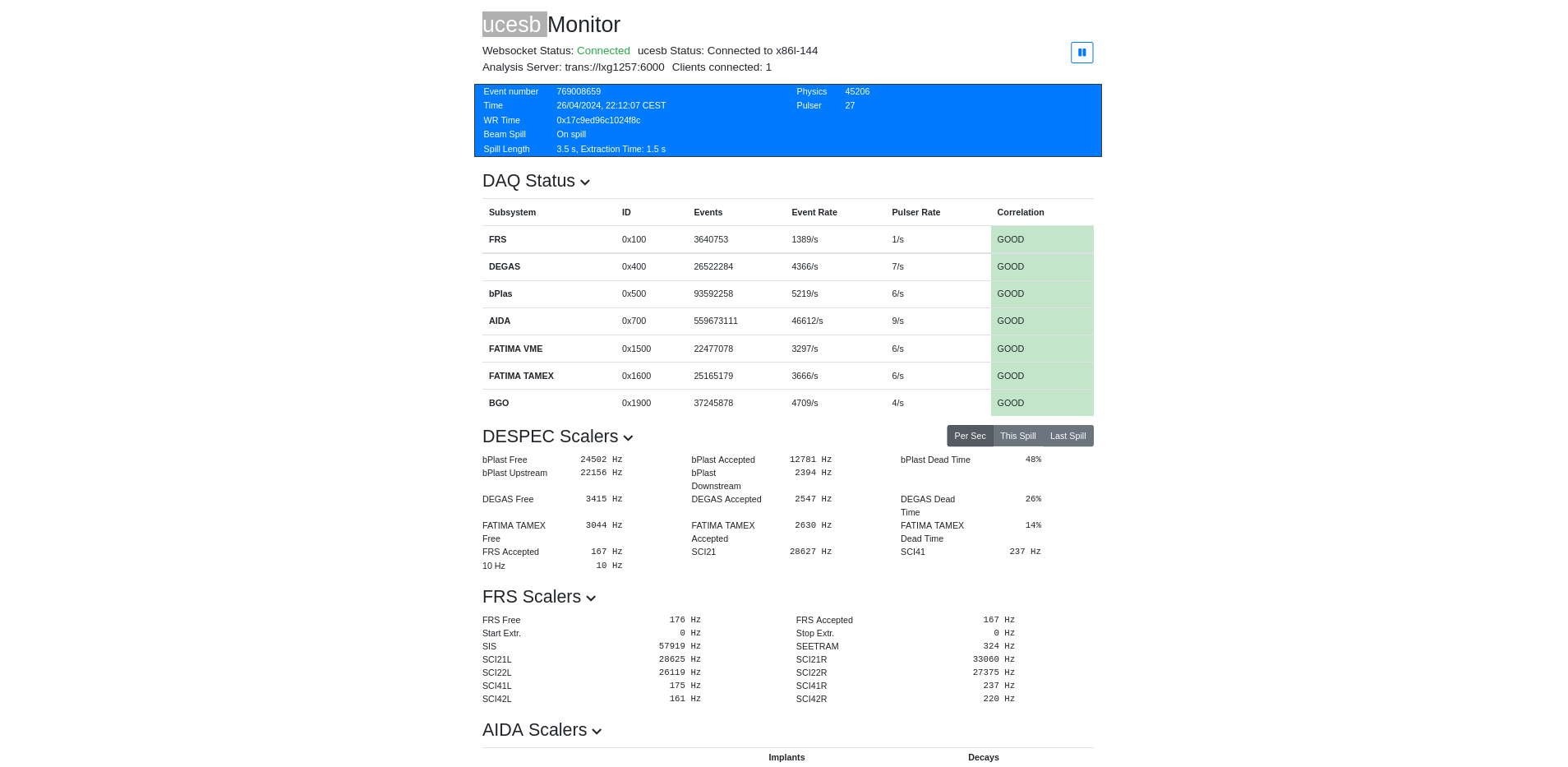The width and height of the screenshot is (1568, 767).
Task: Click event rate 46612/s for AIDA
Action: 807,321
